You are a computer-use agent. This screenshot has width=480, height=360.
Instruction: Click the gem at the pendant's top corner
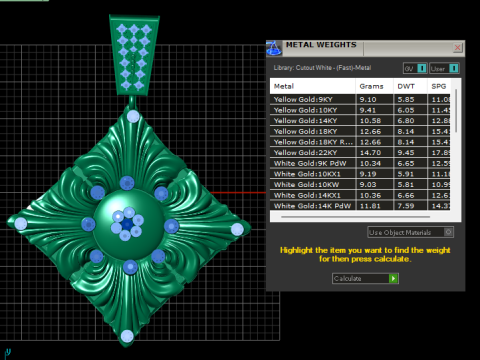[x=133, y=116]
